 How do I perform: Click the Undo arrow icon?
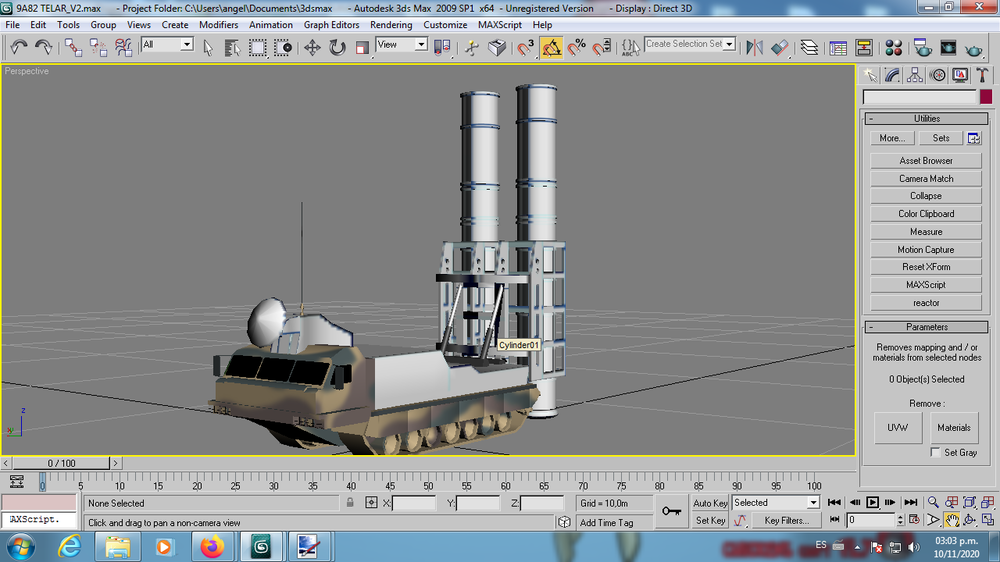pyautogui.click(x=18, y=47)
